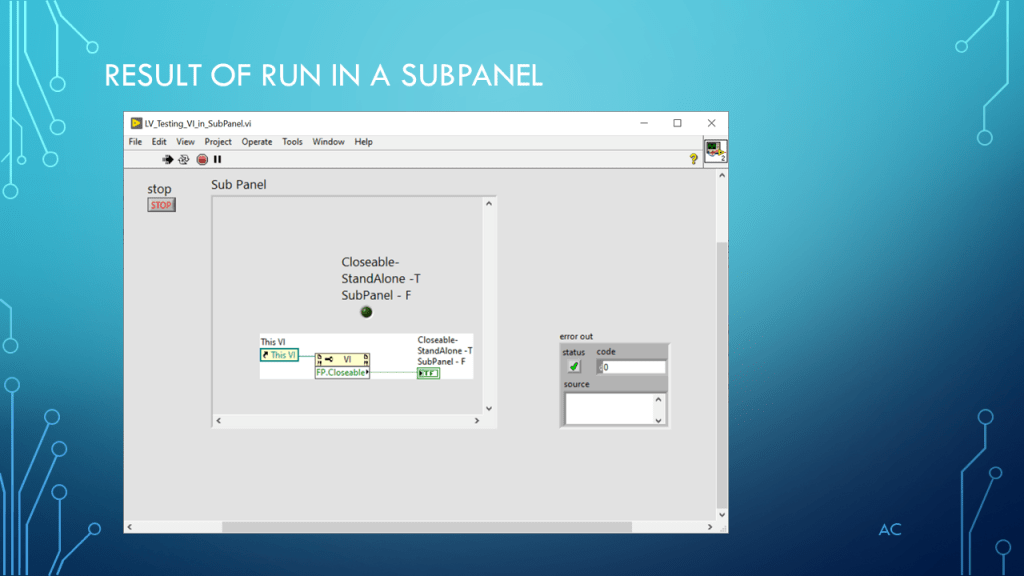
Task: Click the LabVIEW title bar icon
Action: coord(136,123)
